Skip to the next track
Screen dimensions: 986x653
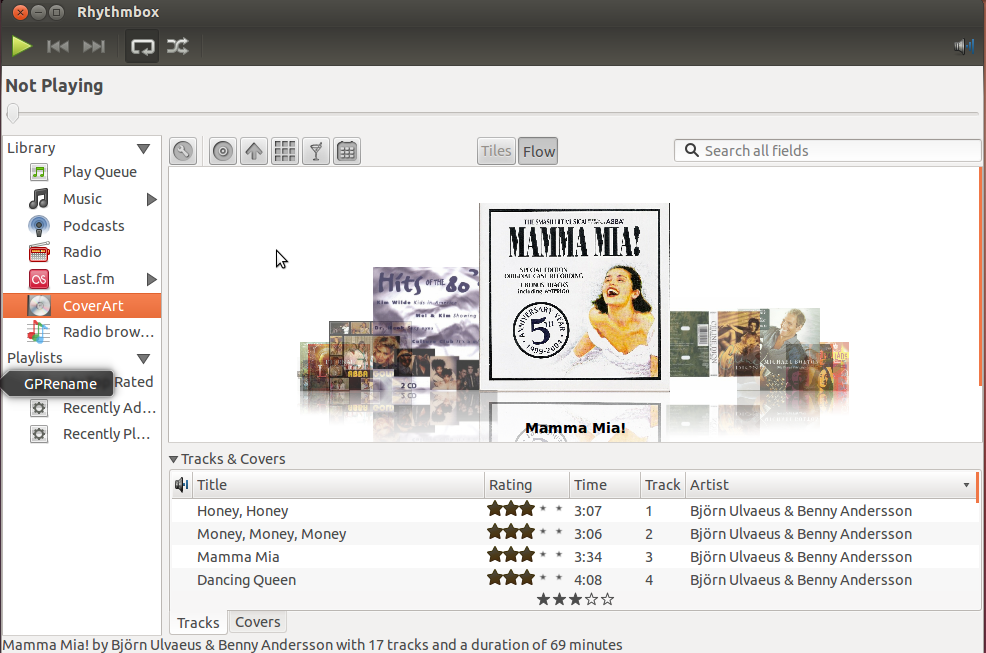[x=94, y=46]
